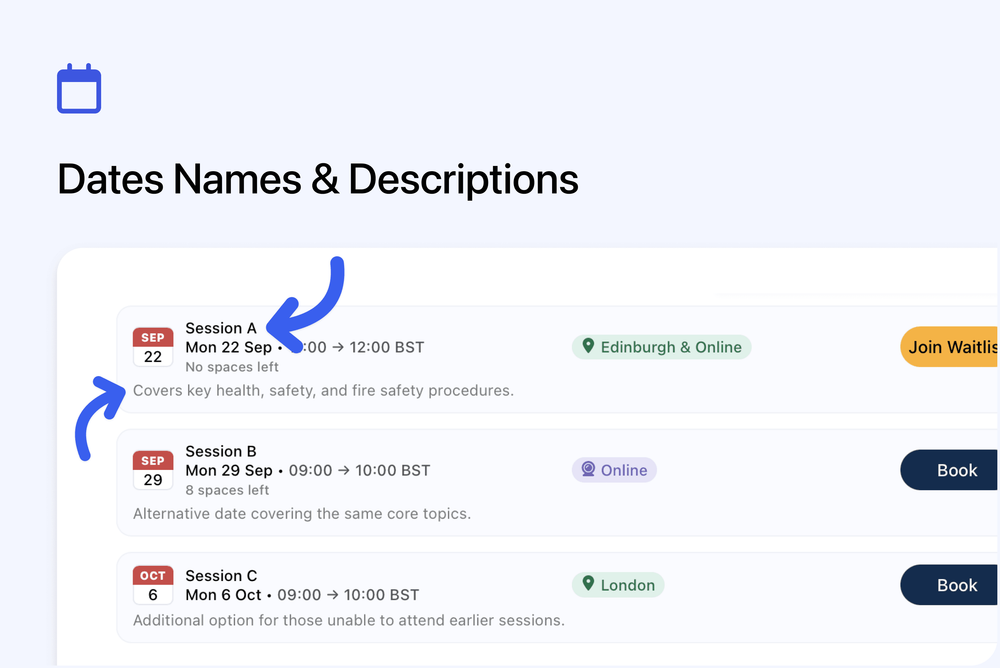Click the Edinburgh & Online location badge
The width and height of the screenshot is (1000, 668).
pyautogui.click(x=661, y=347)
